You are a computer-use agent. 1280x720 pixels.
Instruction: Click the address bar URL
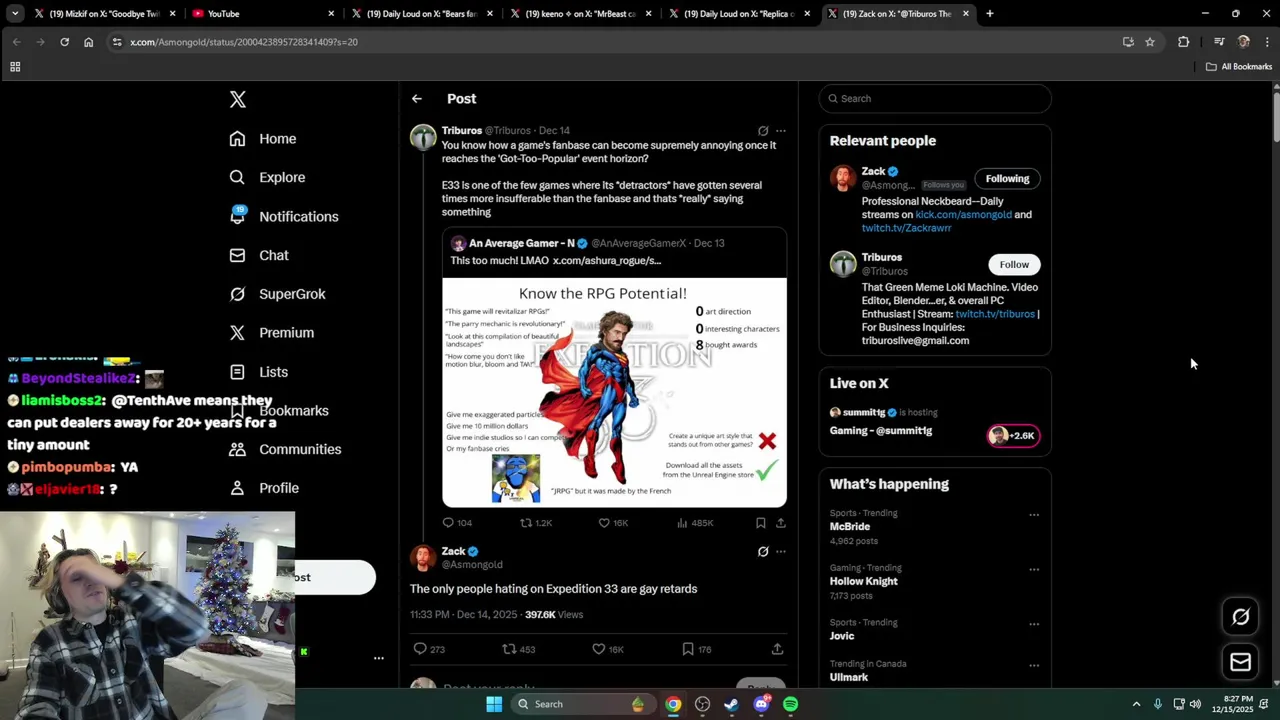[x=243, y=42]
